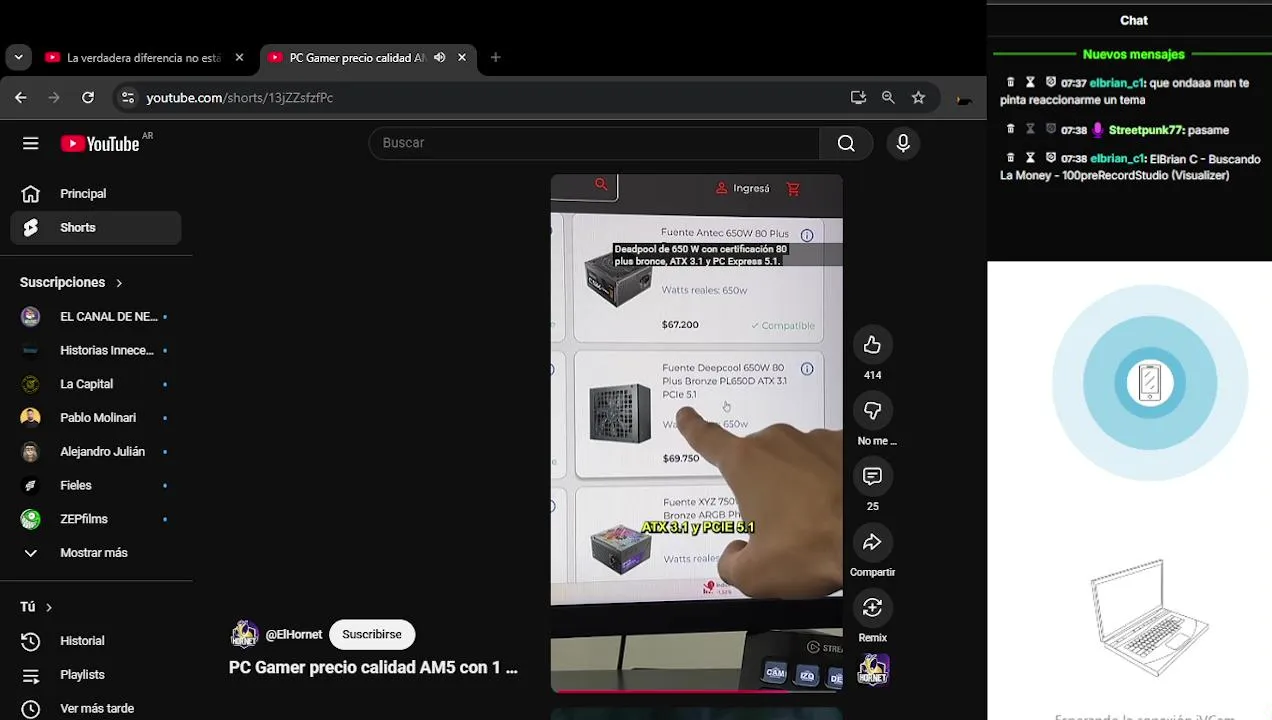
Task: Delete elbrian_c1's 07:38 chat message
Action: coord(1010,158)
